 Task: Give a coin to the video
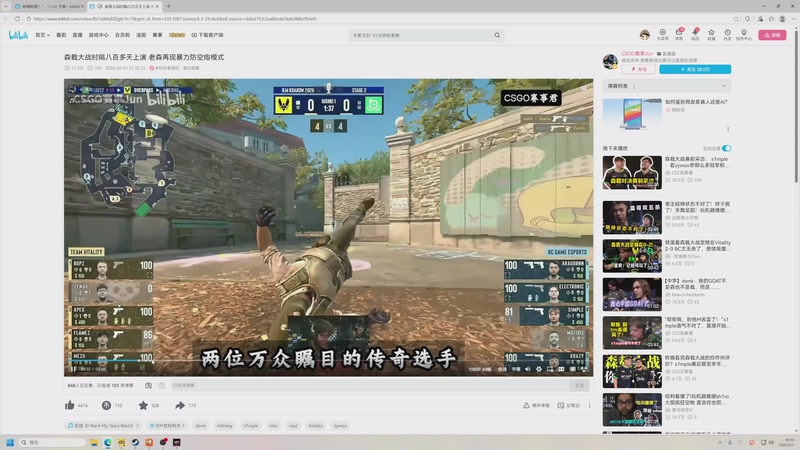pyautogui.click(x=106, y=405)
